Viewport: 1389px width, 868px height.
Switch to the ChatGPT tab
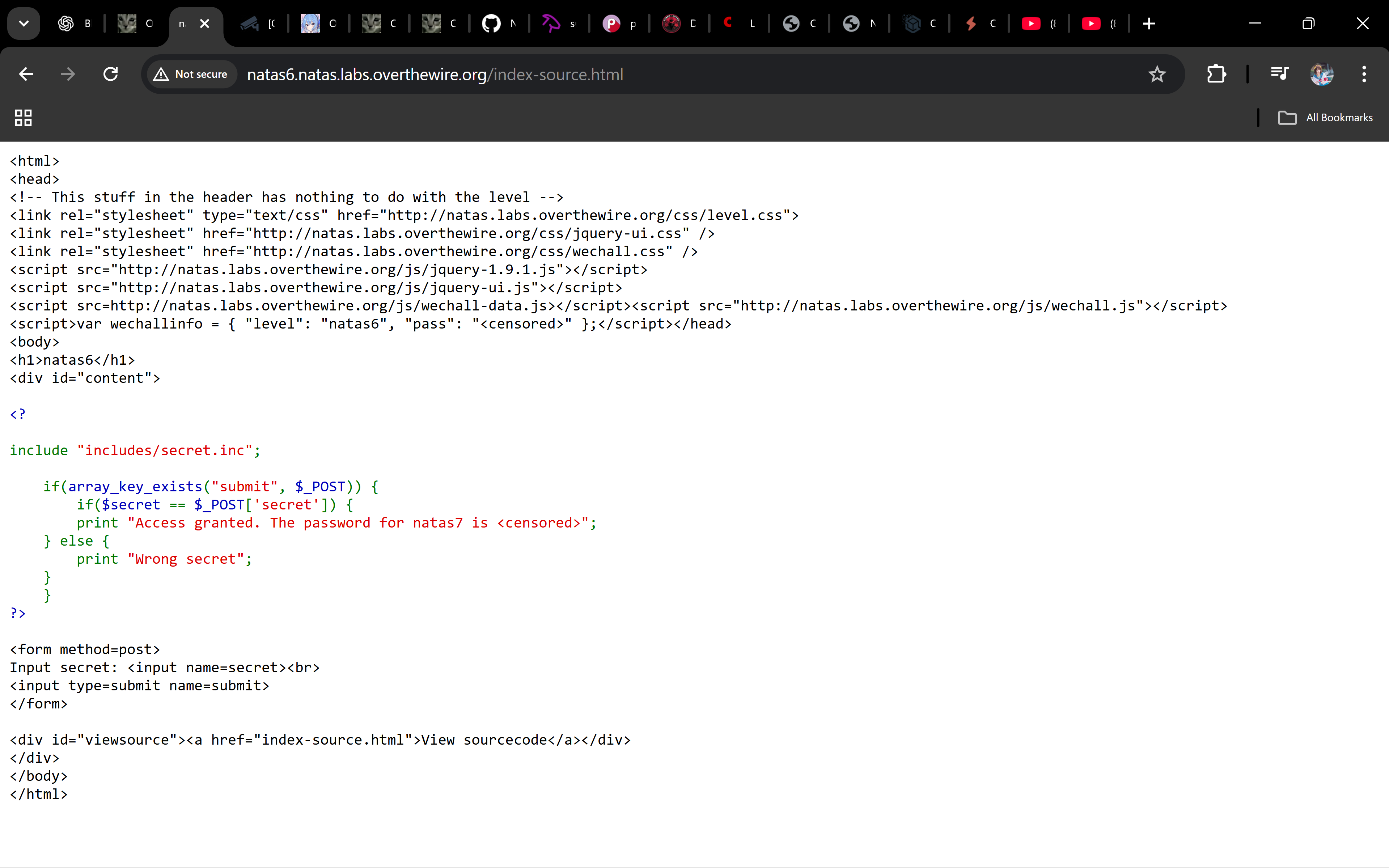pyautogui.click(x=75, y=24)
